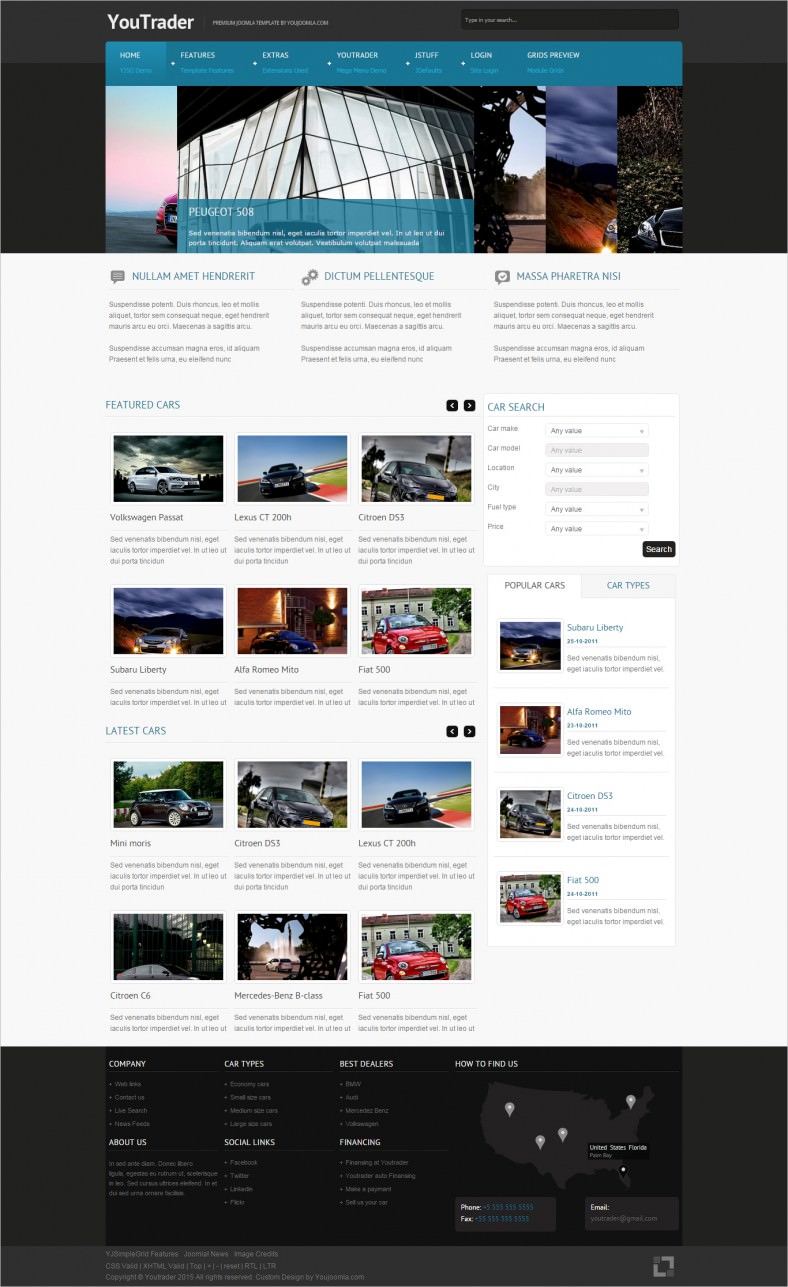
Task: Click the chat bubble icon beside Nullam Amet Hendrerit
Action: pyautogui.click(x=117, y=277)
